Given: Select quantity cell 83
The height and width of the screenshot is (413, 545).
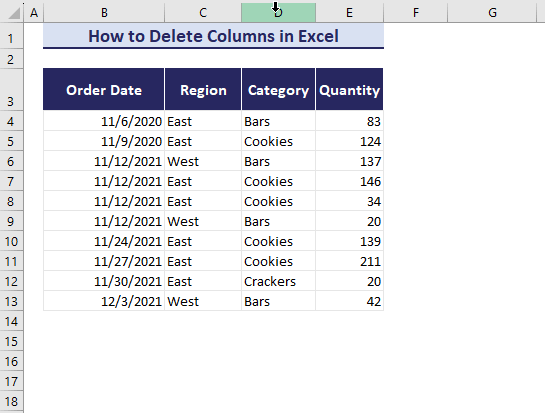Looking at the screenshot, I should [349, 121].
